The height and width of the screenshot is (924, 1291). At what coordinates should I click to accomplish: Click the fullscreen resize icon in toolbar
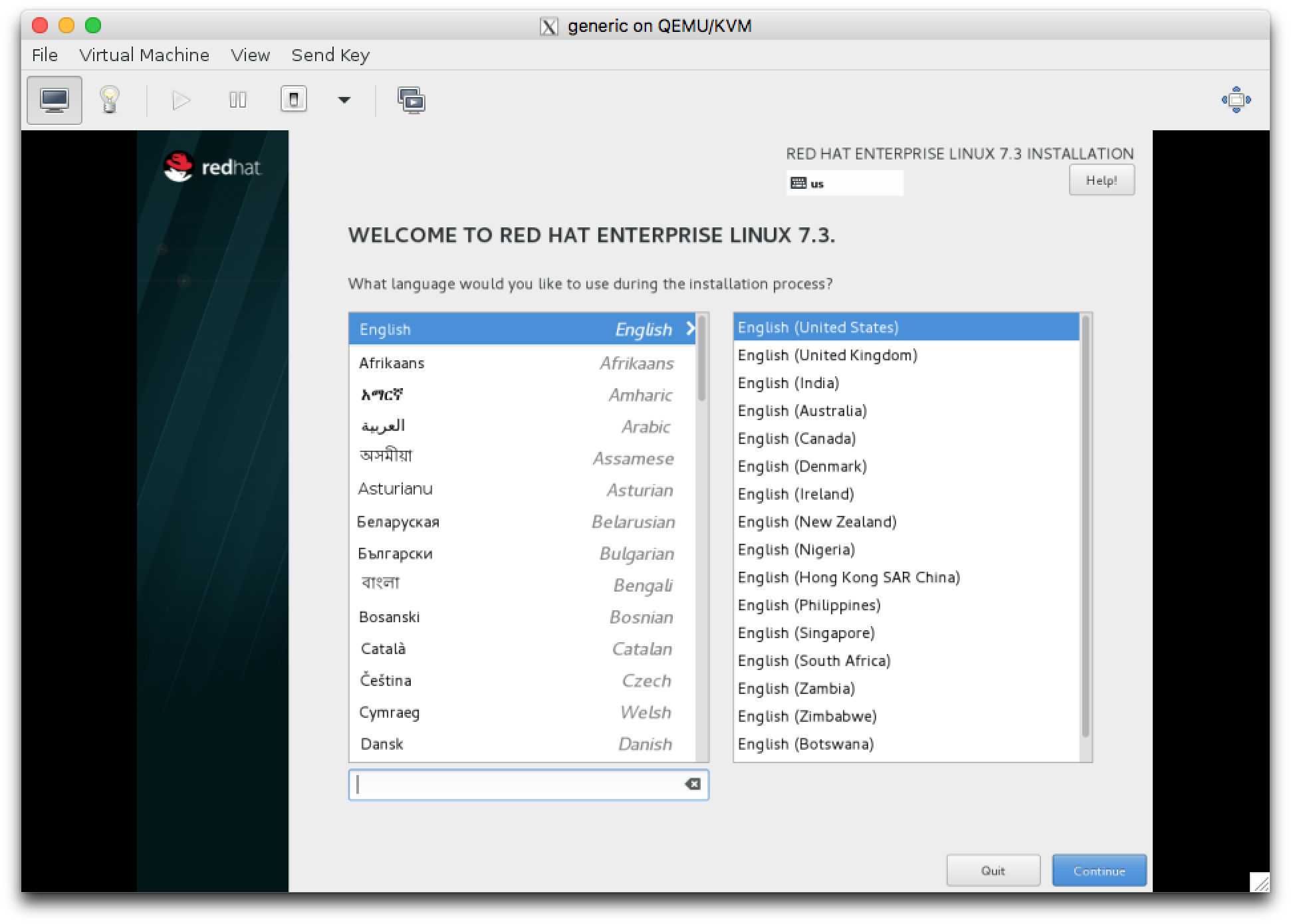coord(1236,100)
